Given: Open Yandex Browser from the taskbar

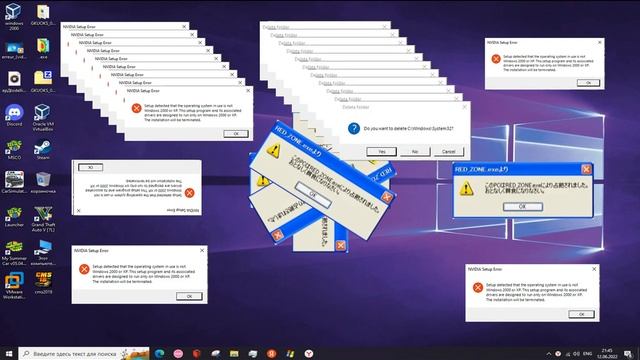Looking at the screenshot, I should [x=309, y=353].
